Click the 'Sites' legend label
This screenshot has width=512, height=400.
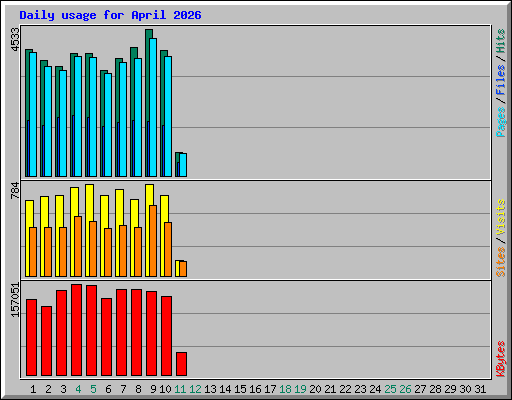point(500,262)
